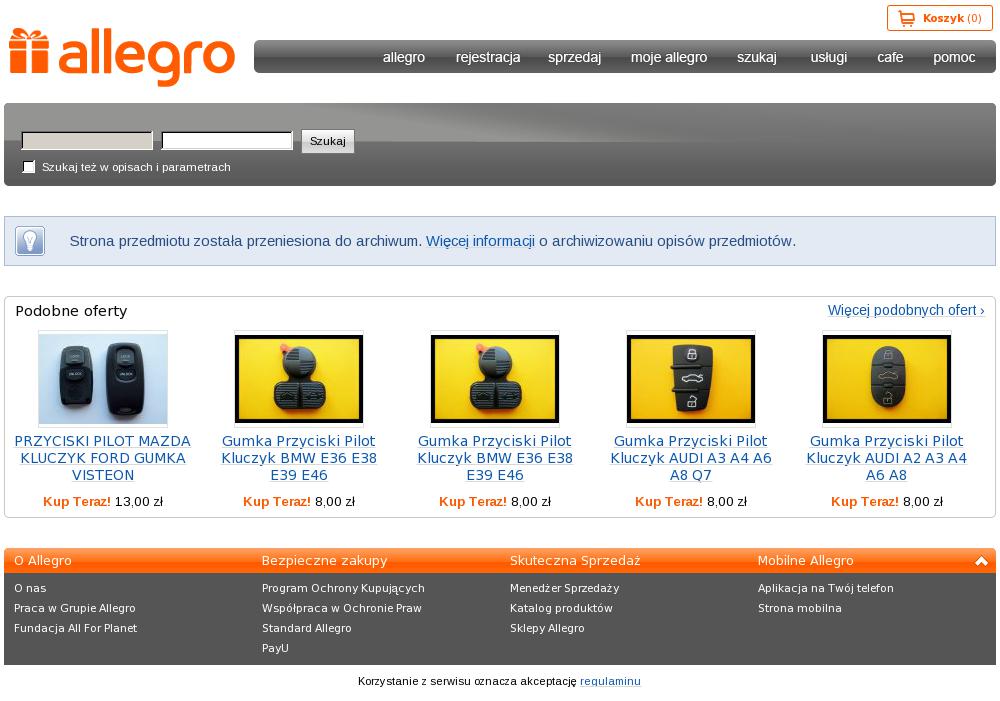The height and width of the screenshot is (701, 1000).
Task: Open PRZYCISKI PILOT MAZDA offer link
Action: click(x=103, y=458)
